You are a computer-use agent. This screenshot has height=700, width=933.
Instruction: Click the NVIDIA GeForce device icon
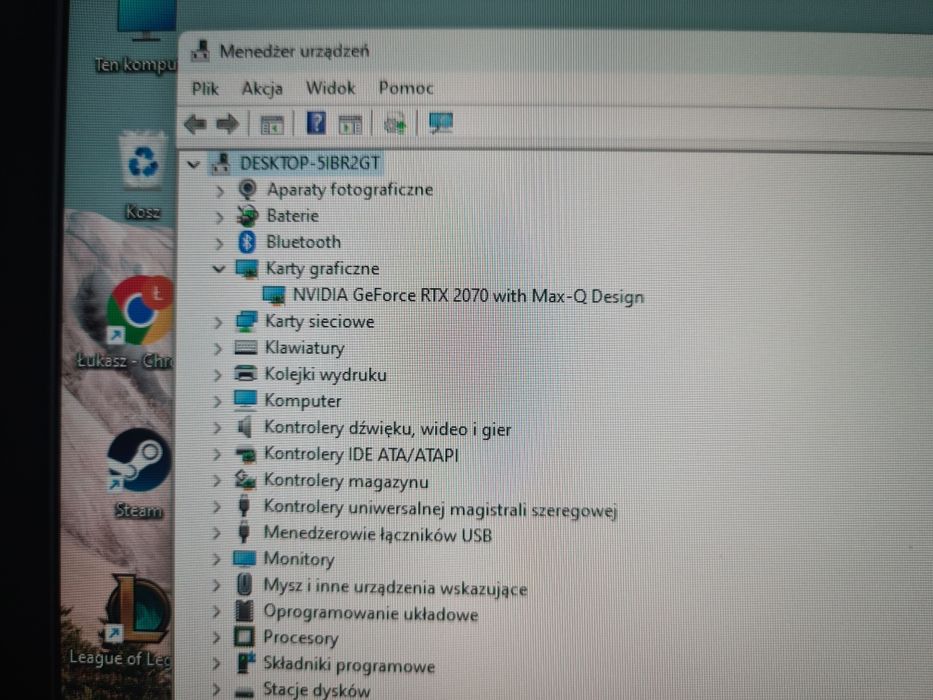pyautogui.click(x=274, y=295)
